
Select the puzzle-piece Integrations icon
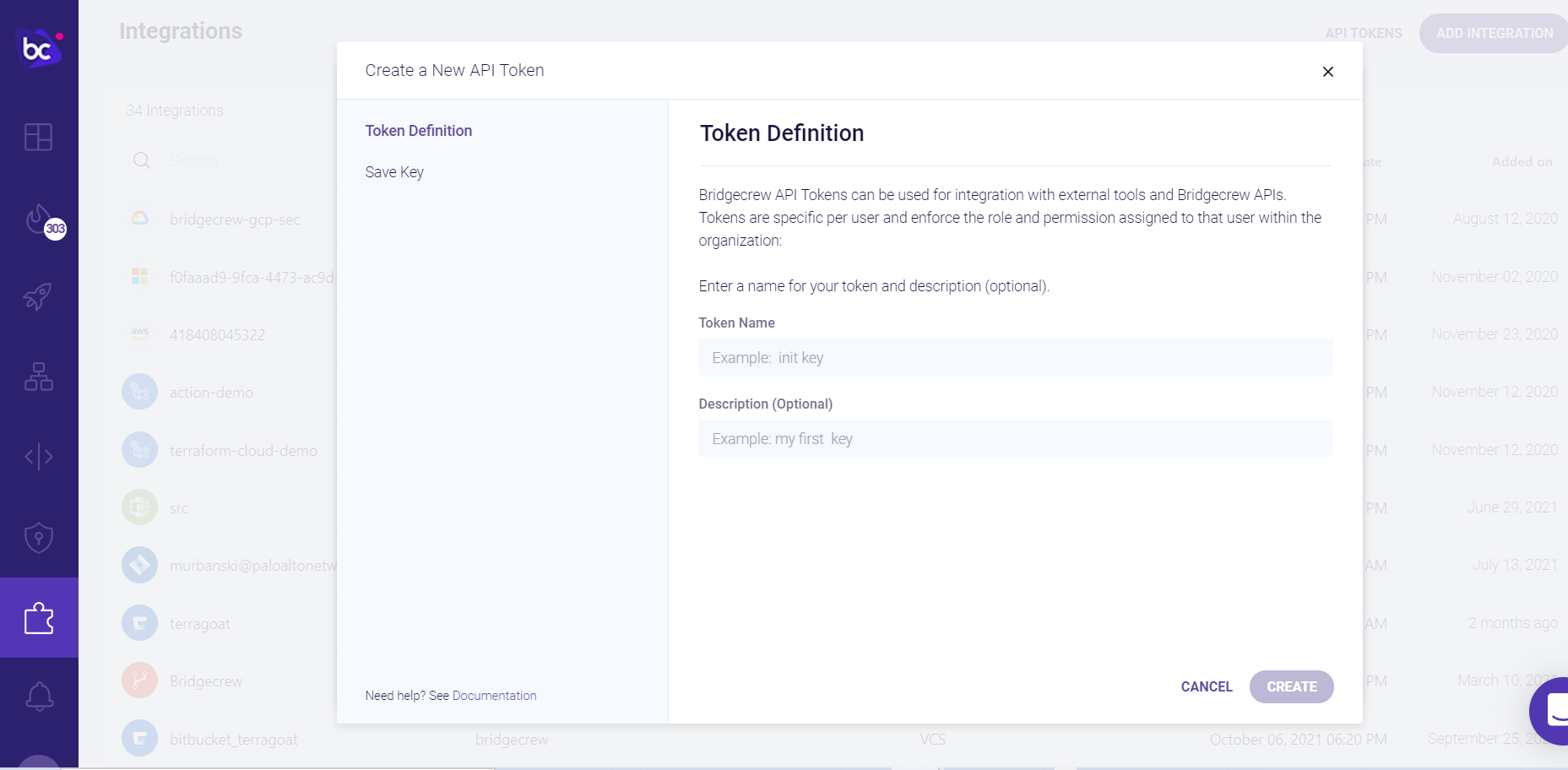39,618
